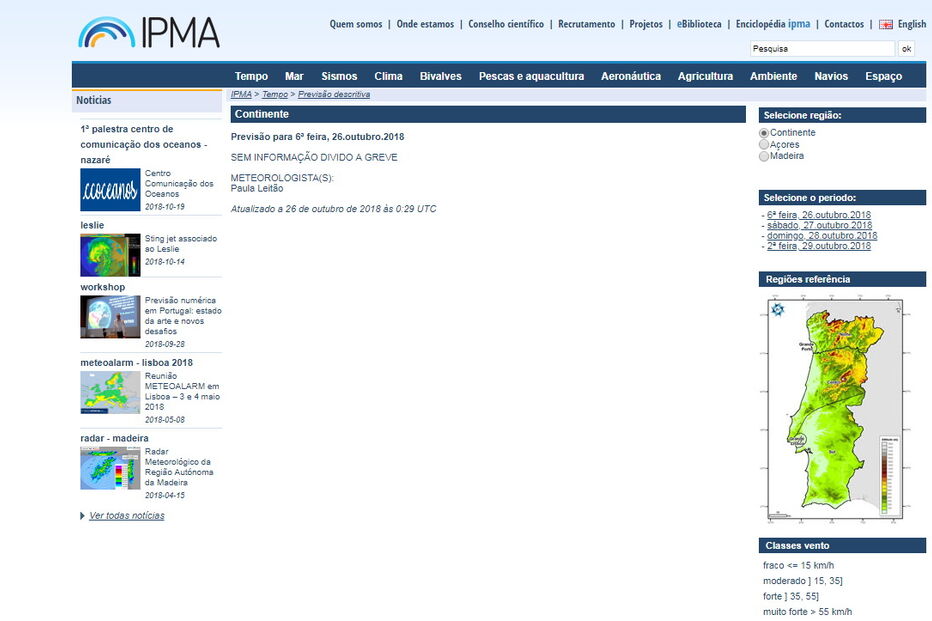
Task: Go to Previsão descritiva breadcrumb link
Action: [x=333, y=94]
